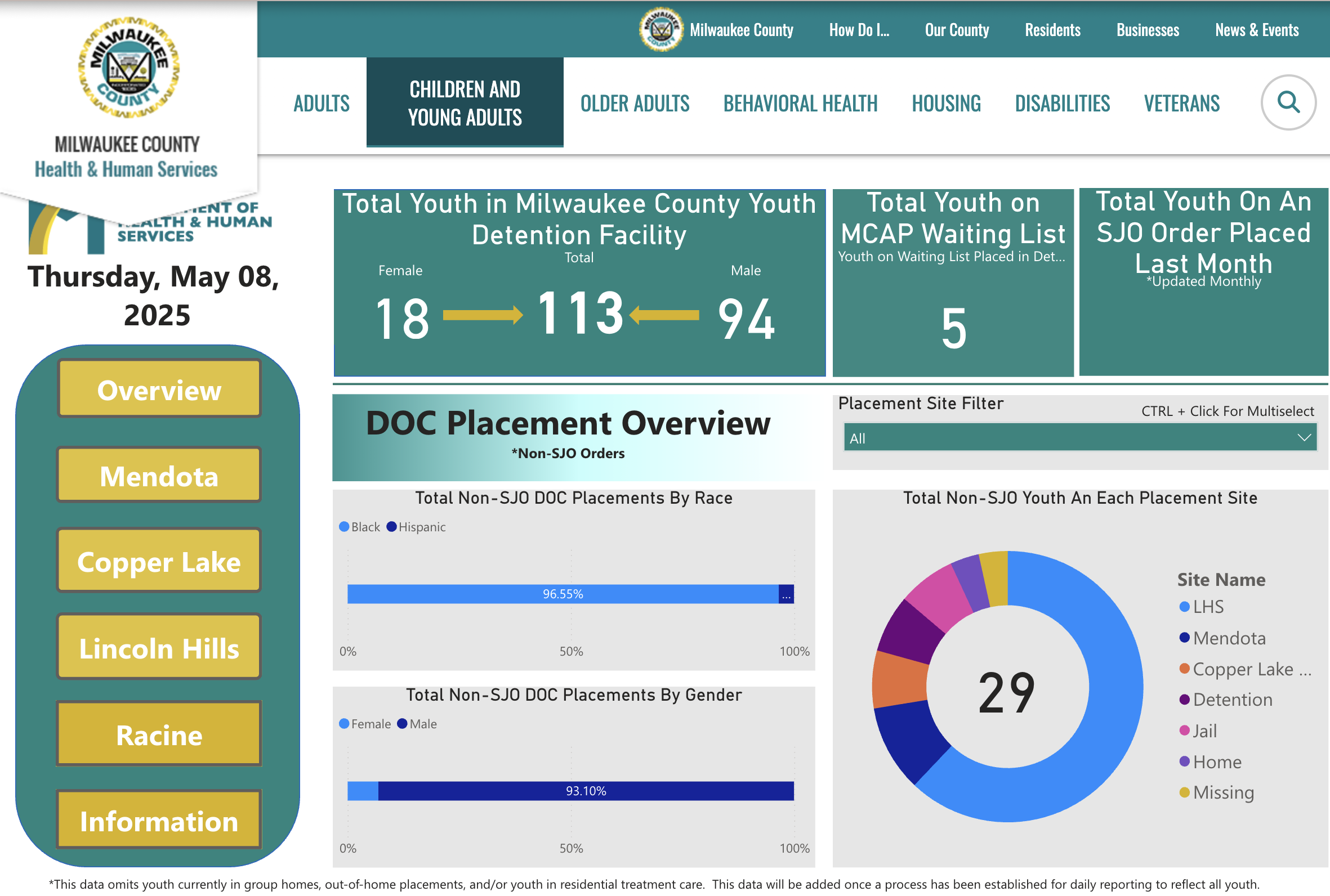The width and height of the screenshot is (1330, 896).
Task: Select Mendota in Site Name legend
Action: (1222, 638)
